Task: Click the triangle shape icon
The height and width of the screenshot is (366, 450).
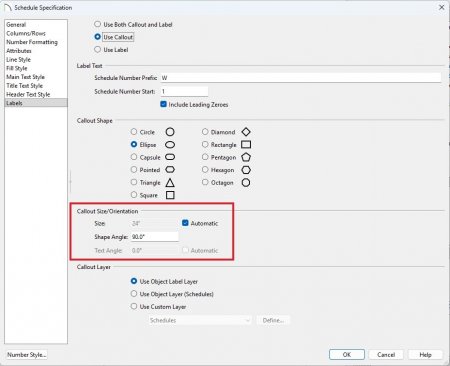Action: click(x=170, y=182)
